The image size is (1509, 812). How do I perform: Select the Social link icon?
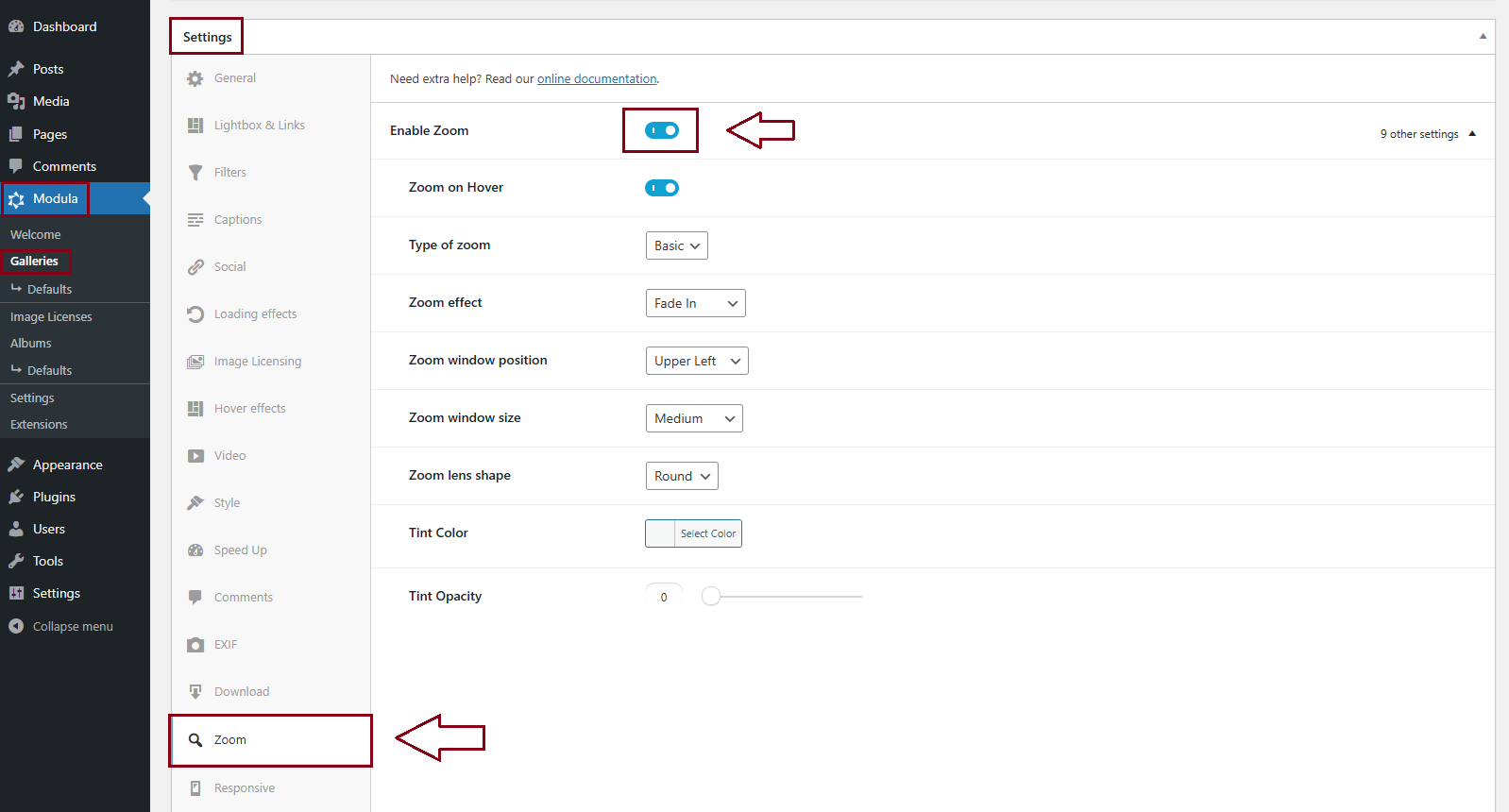point(195,267)
